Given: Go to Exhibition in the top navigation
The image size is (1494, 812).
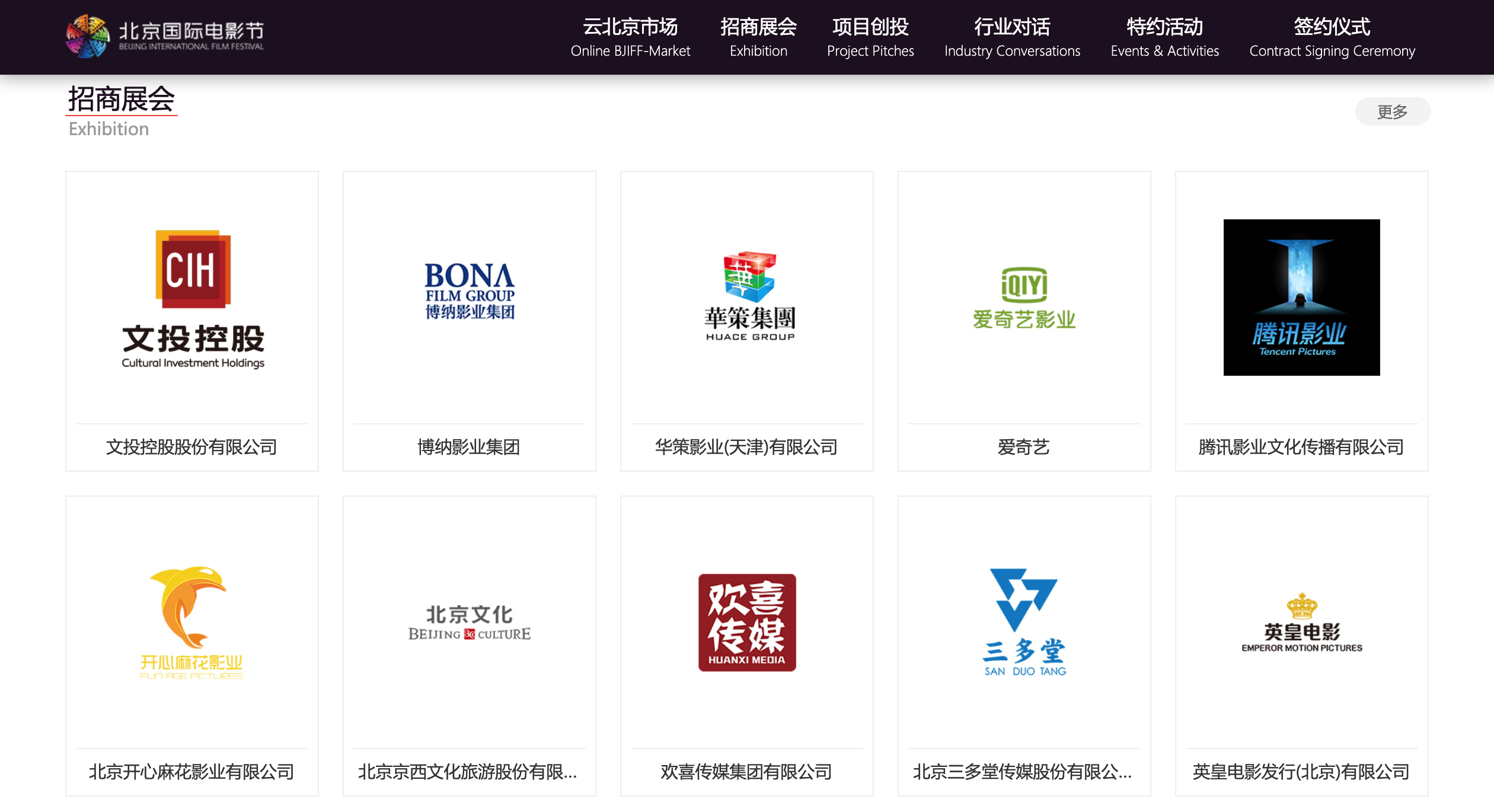Looking at the screenshot, I should pyautogui.click(x=758, y=37).
